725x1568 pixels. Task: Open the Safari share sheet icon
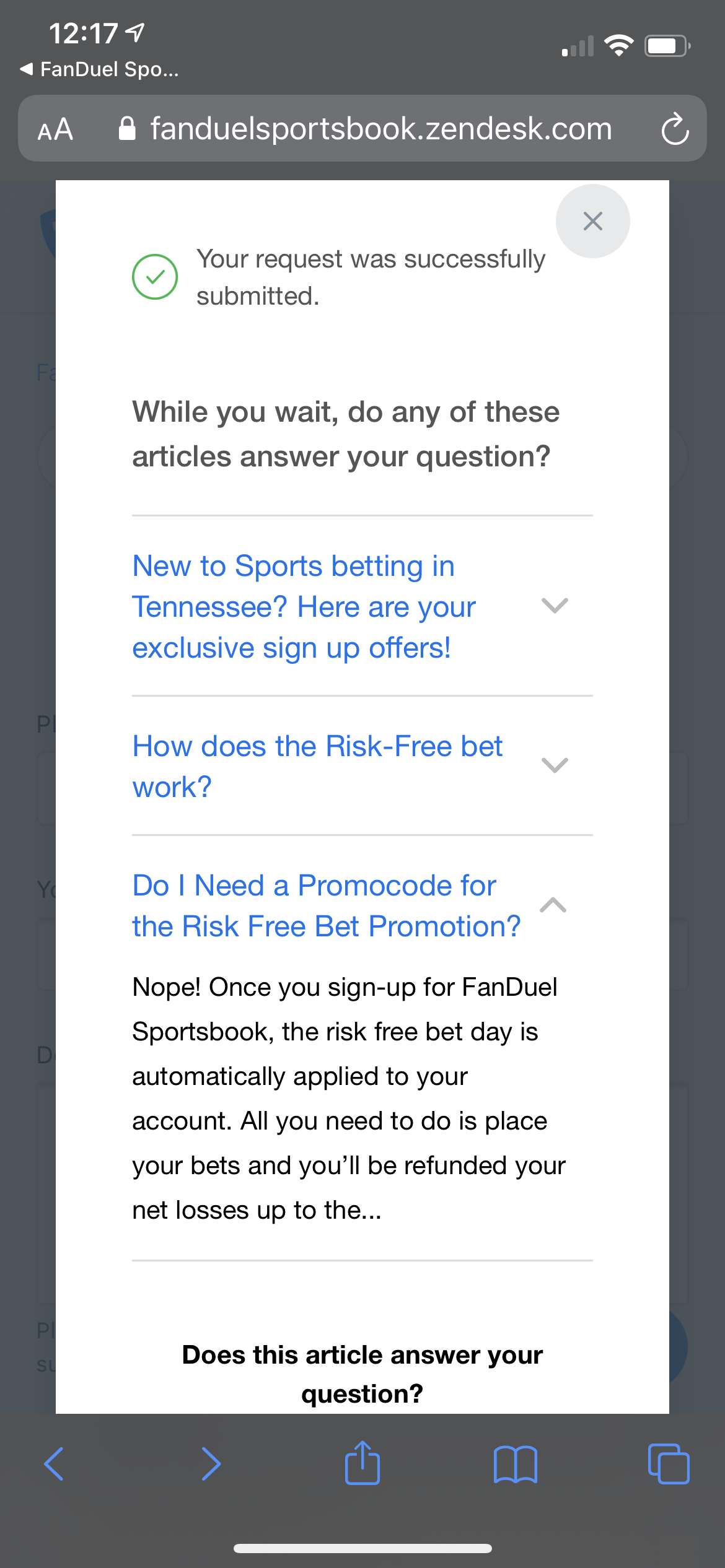tap(362, 1463)
